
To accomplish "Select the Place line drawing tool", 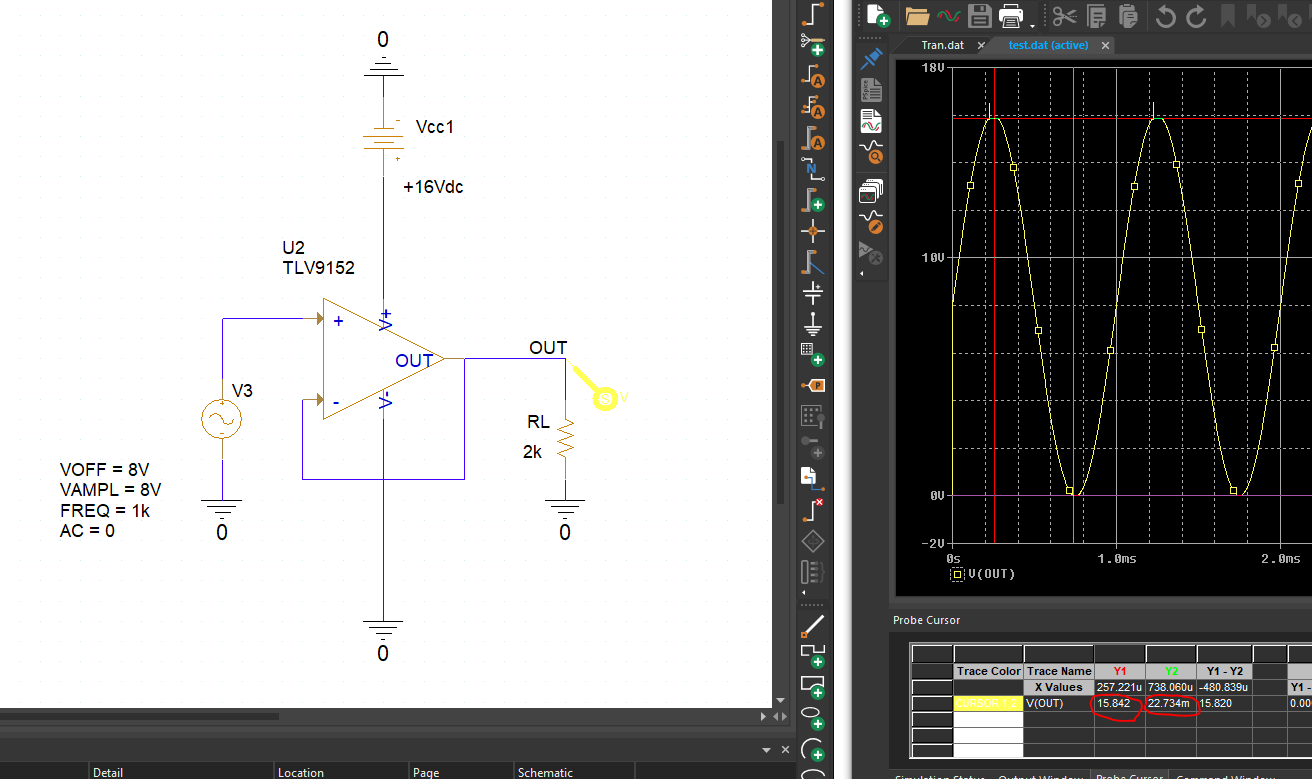I will click(x=813, y=627).
